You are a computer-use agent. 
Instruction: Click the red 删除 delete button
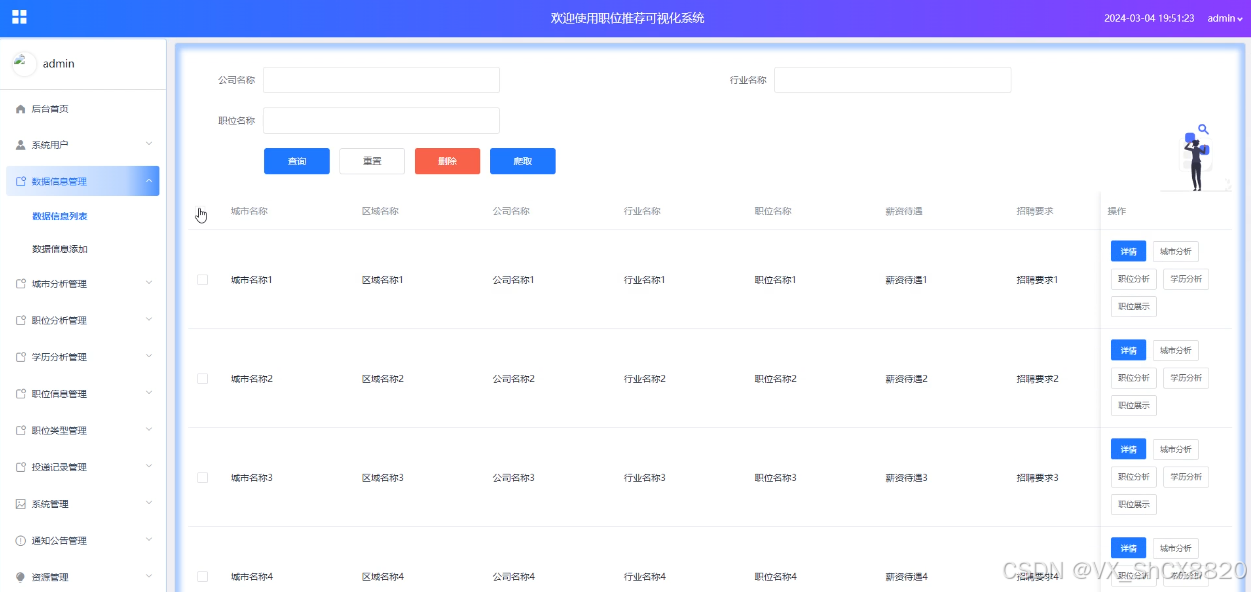(447, 161)
